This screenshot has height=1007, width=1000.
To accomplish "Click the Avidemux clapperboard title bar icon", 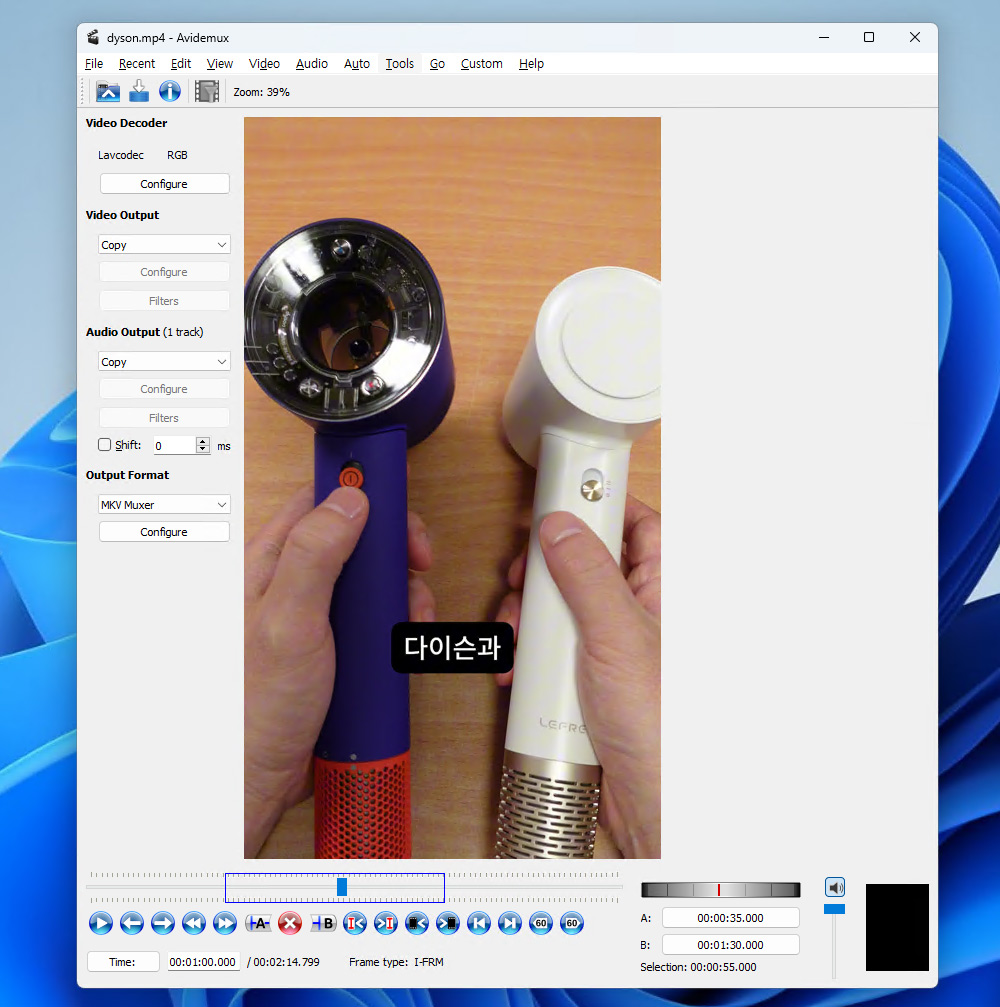I will 93,37.
